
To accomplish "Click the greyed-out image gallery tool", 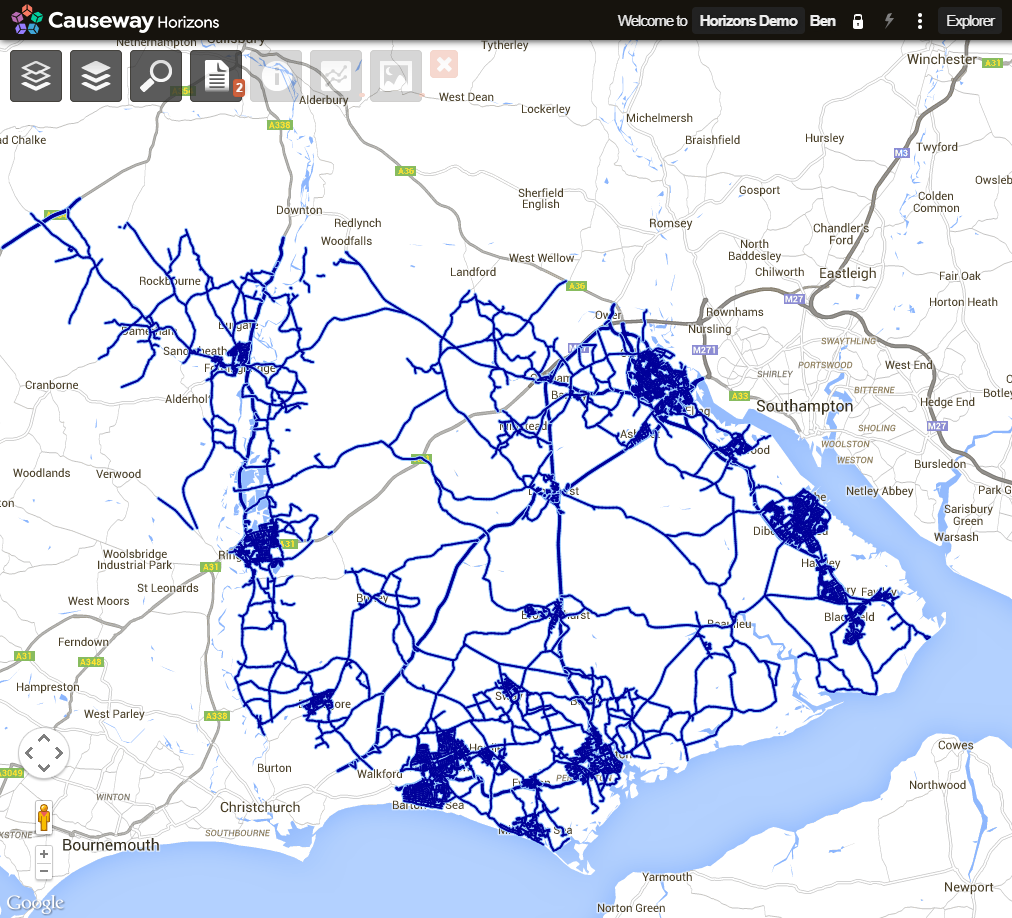I will click(x=396, y=76).
